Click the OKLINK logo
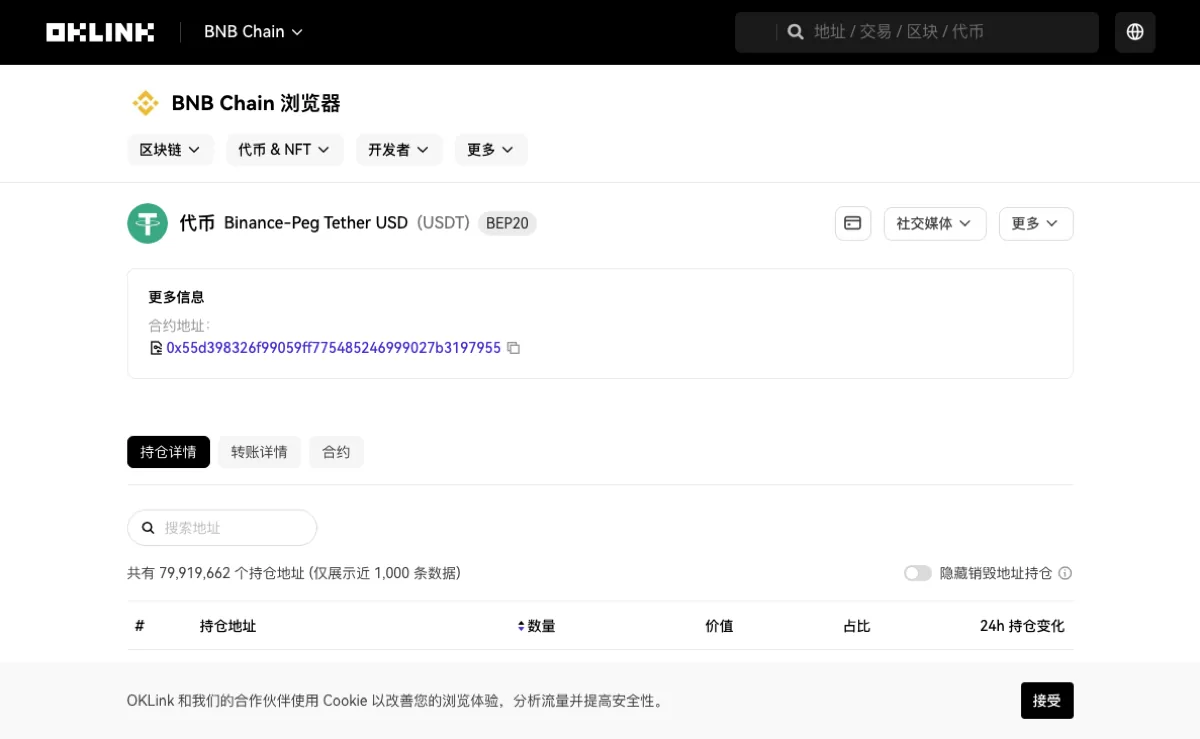 pyautogui.click(x=100, y=32)
